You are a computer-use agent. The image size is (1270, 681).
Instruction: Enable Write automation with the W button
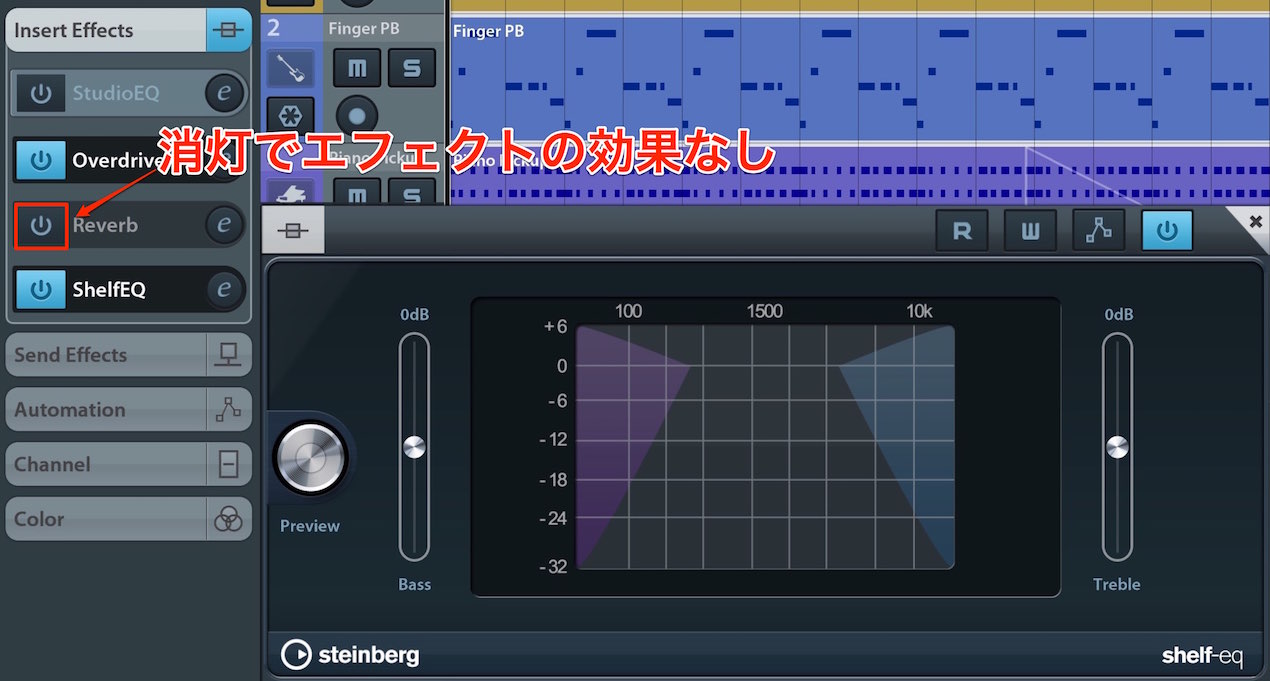pyautogui.click(x=1030, y=231)
